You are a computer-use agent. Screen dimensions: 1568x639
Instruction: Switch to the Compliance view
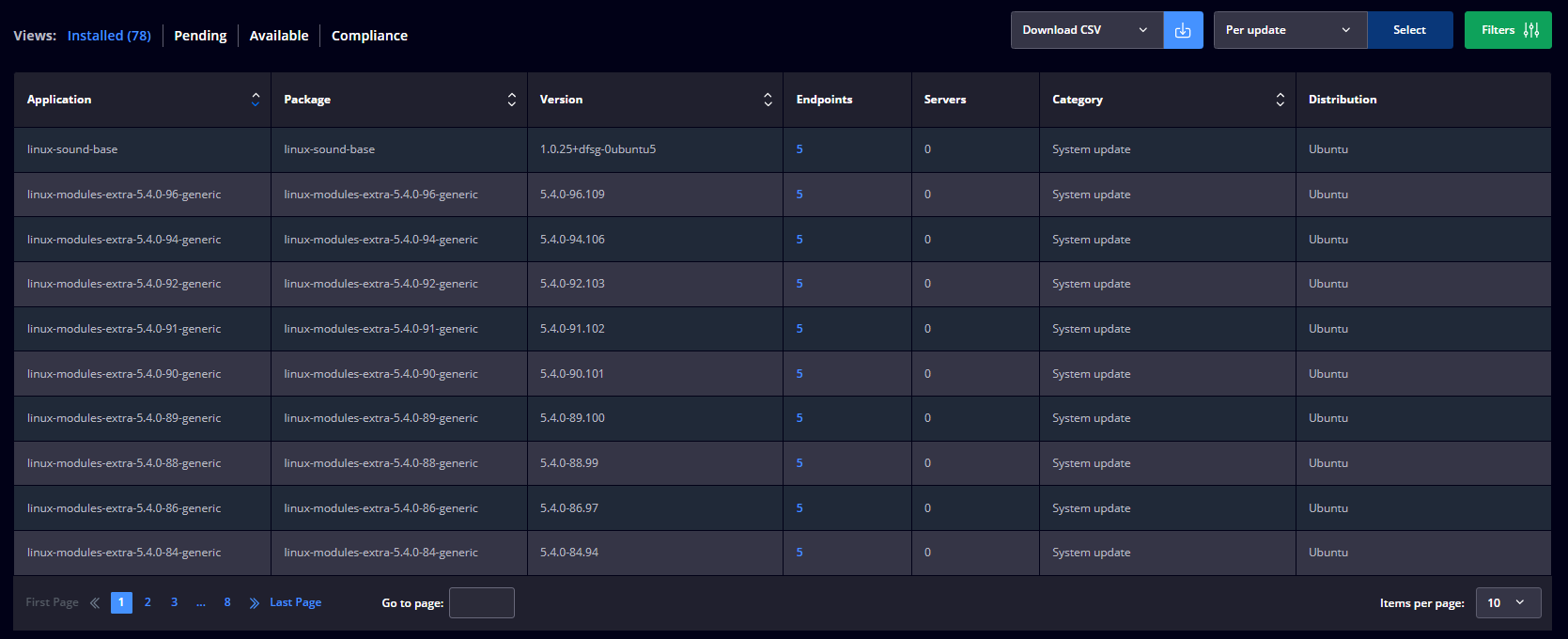coord(369,36)
